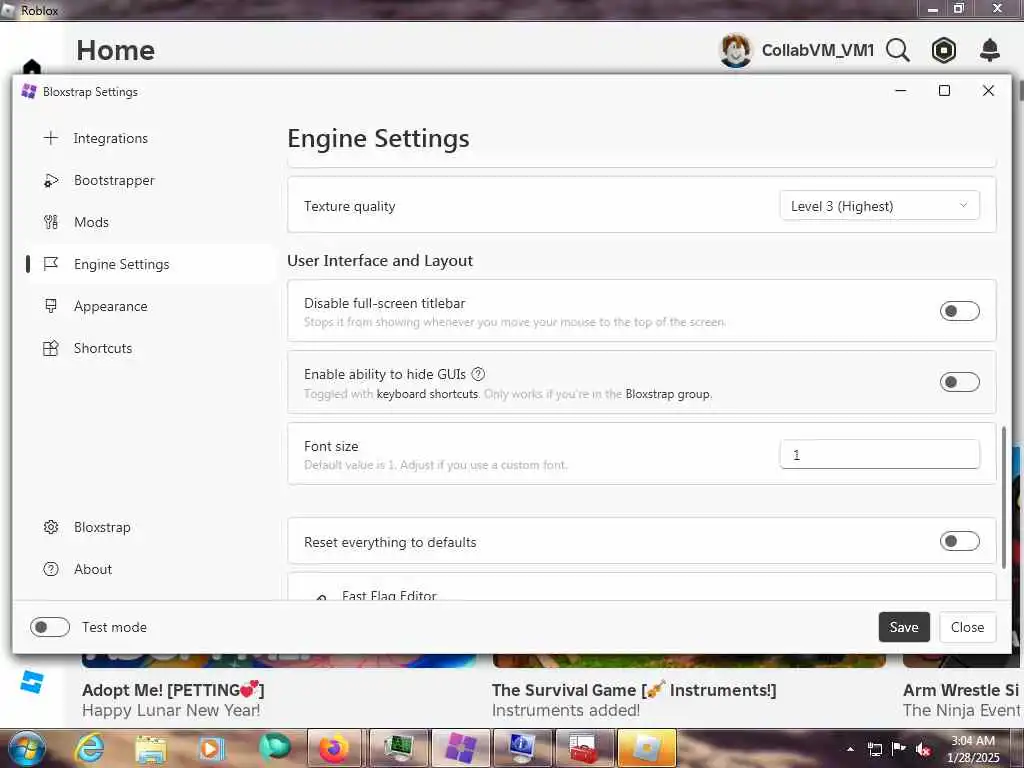Open the Texture quality dropdown

click(879, 206)
